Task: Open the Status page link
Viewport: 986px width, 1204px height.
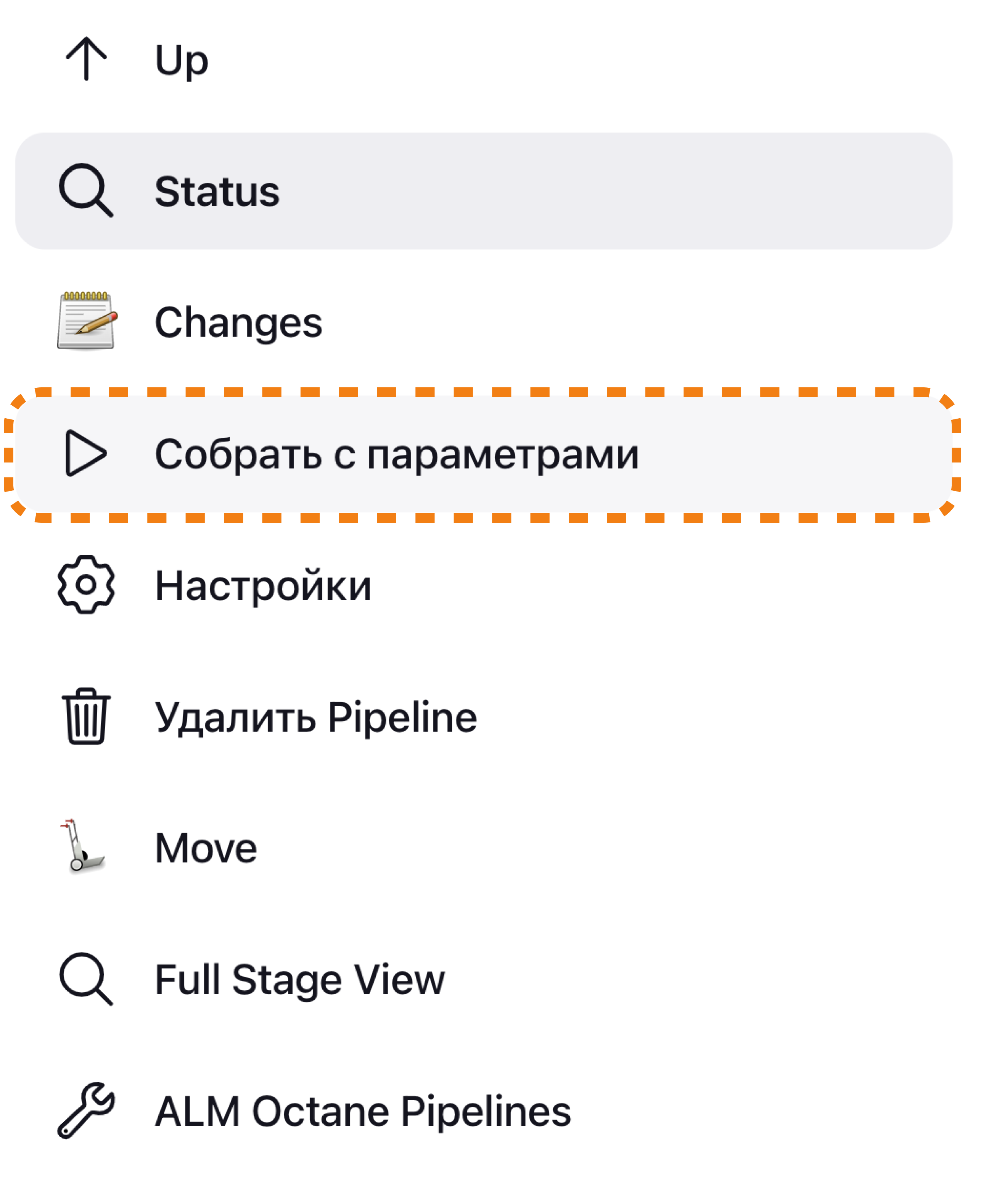Action: point(217,192)
